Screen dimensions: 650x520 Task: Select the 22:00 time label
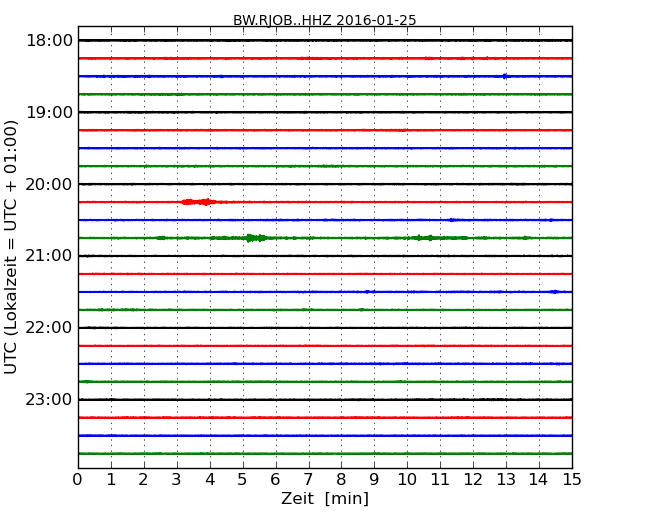tap(49, 328)
